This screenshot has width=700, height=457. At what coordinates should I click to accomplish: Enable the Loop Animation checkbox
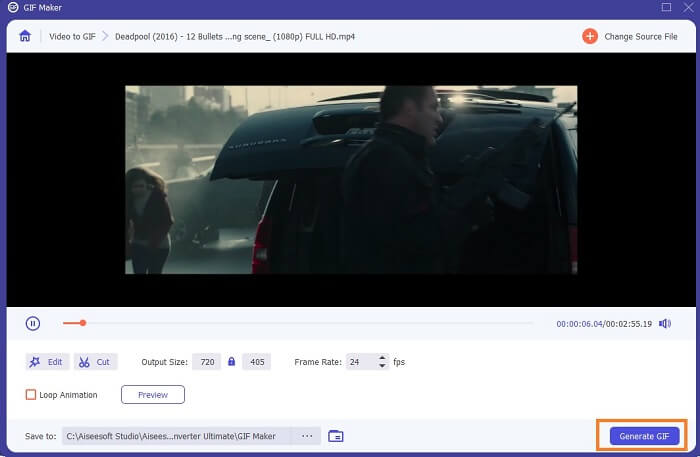(x=31, y=395)
